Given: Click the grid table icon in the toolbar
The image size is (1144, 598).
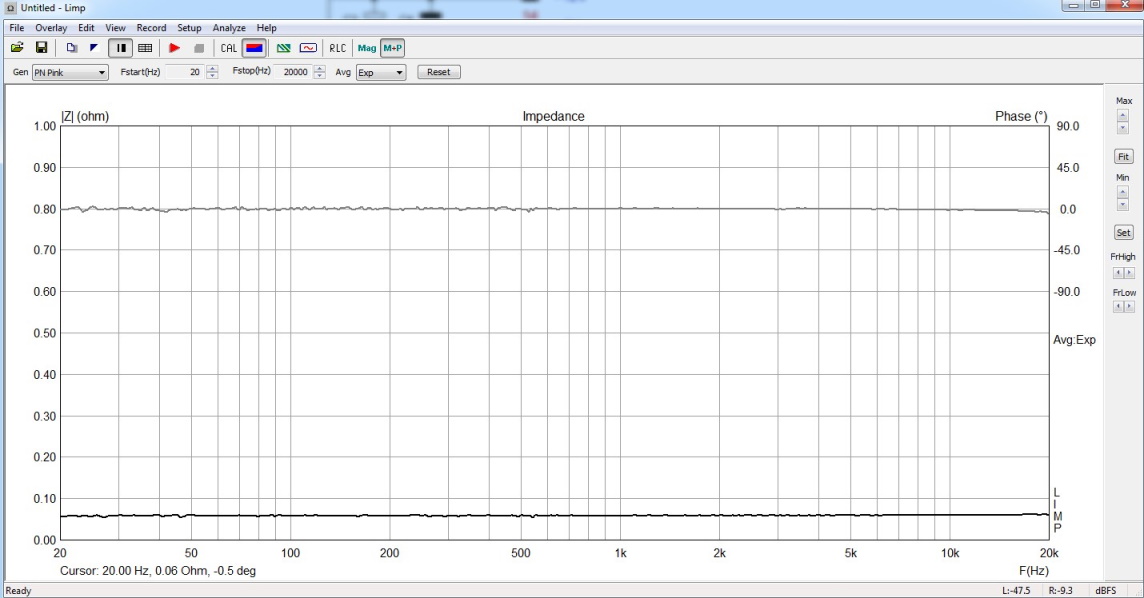Looking at the screenshot, I should (145, 48).
